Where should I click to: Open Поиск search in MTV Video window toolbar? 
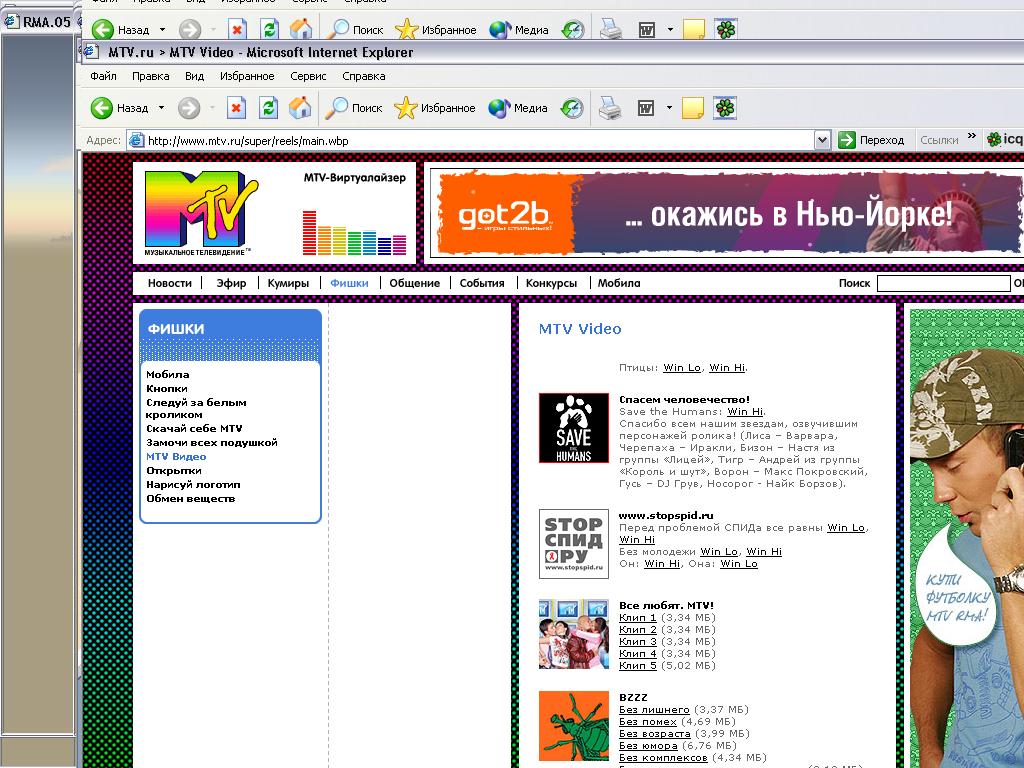pos(356,108)
